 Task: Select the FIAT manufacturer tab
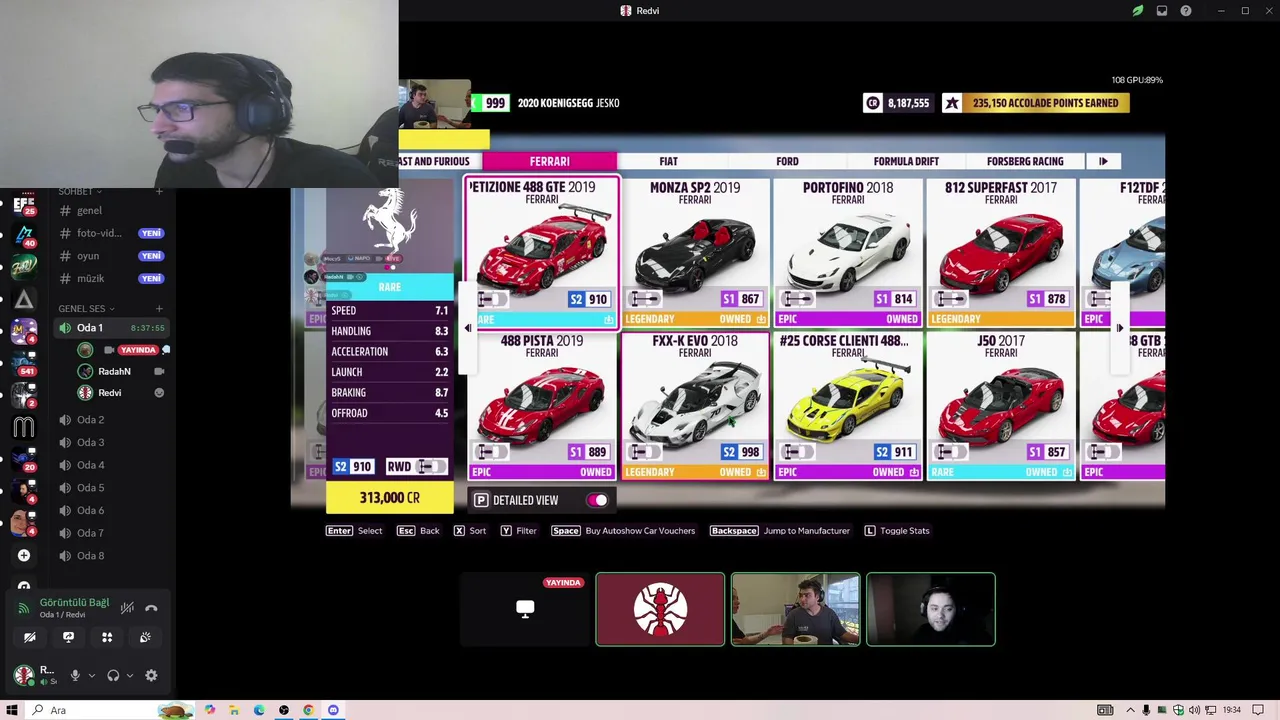[x=668, y=161]
